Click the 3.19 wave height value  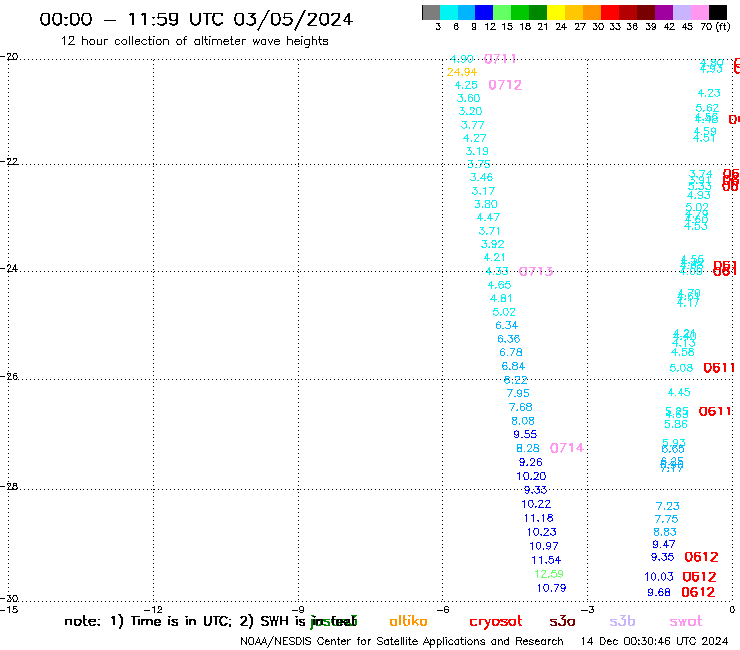(x=477, y=152)
